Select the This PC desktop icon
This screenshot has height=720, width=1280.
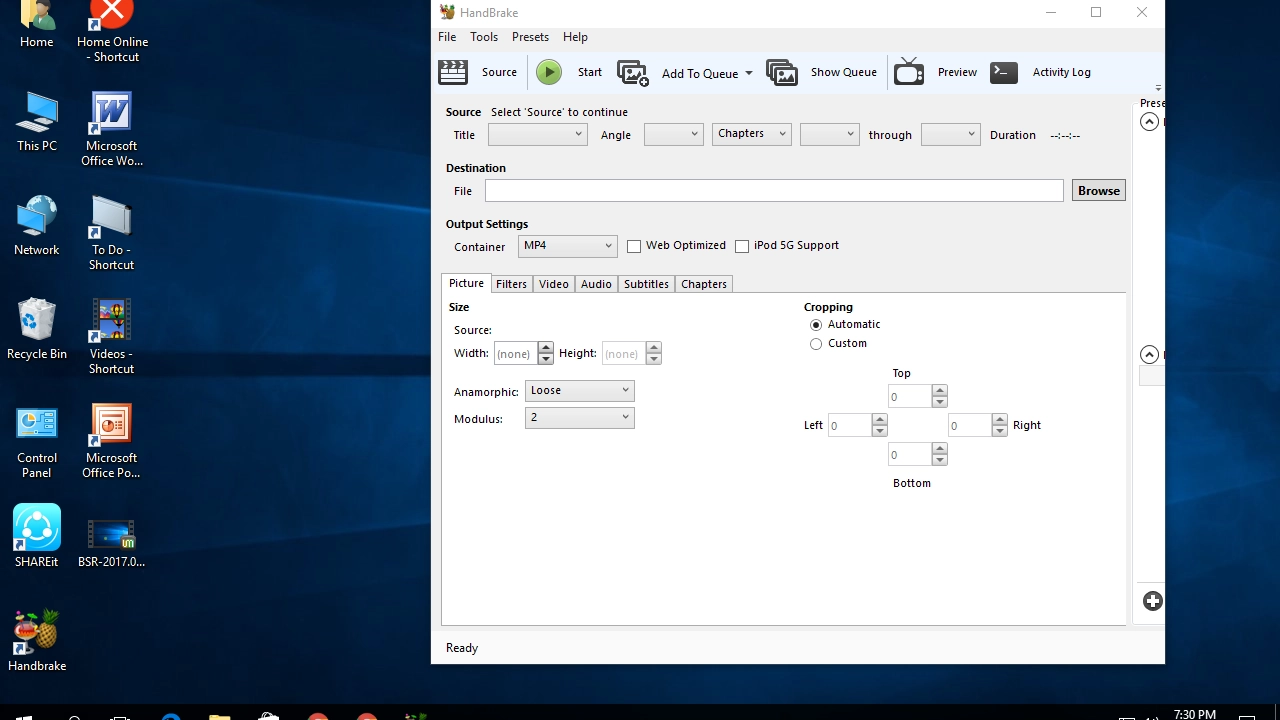[x=37, y=121]
